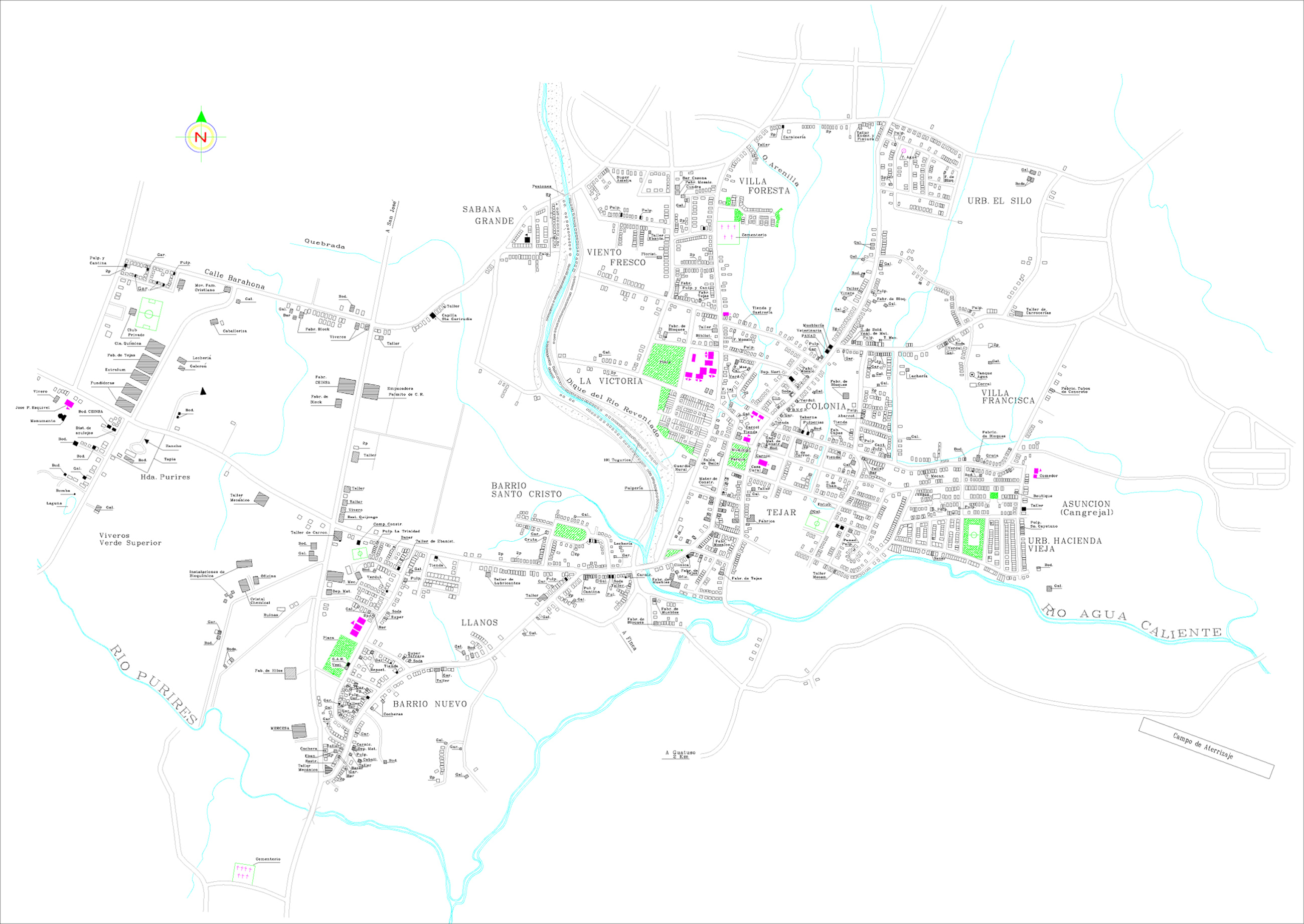Click the magenta Comedor building near Asuncion

[x=1036, y=474]
